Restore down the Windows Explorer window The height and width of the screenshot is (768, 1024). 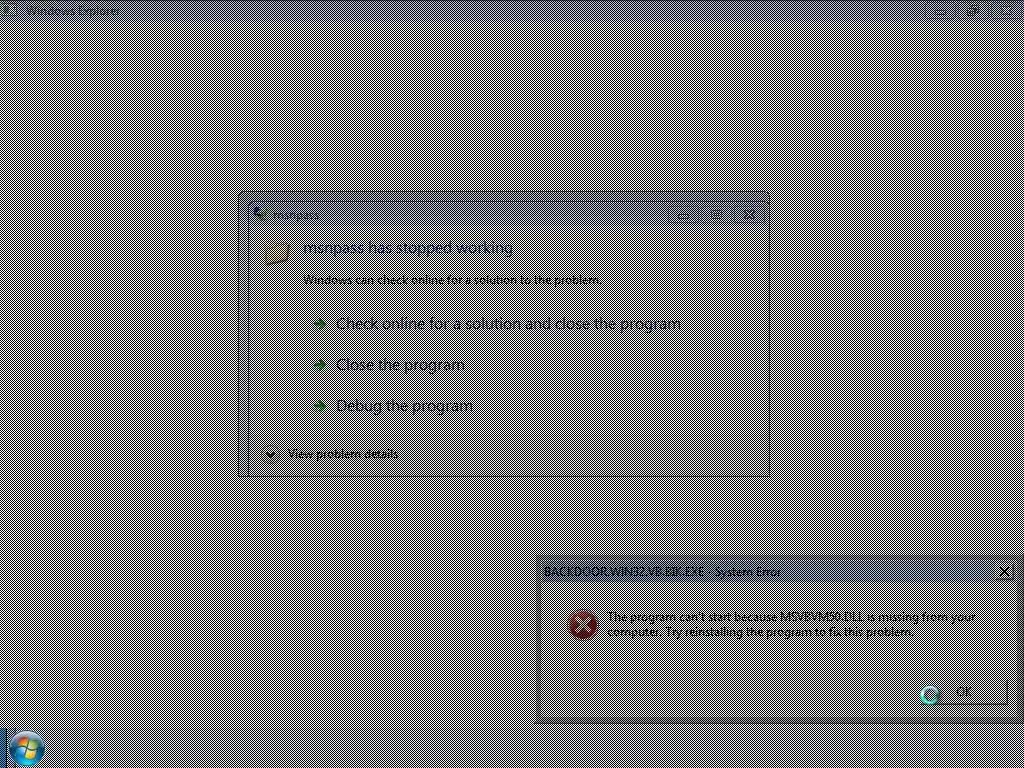973,10
